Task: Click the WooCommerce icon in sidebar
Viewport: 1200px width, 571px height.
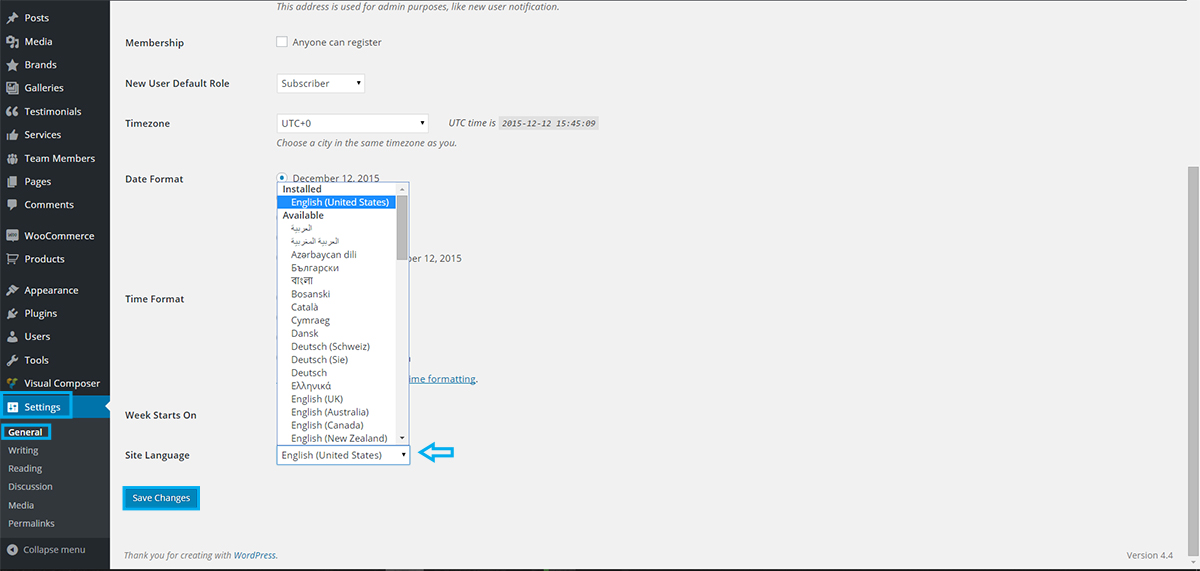Action: [12, 236]
